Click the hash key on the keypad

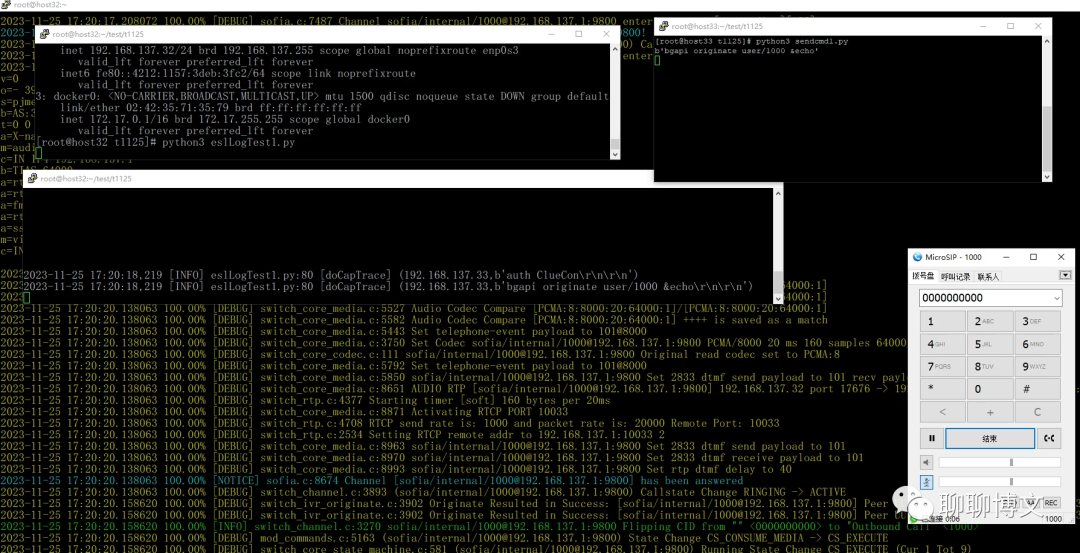pyautogui.click(x=1038, y=389)
